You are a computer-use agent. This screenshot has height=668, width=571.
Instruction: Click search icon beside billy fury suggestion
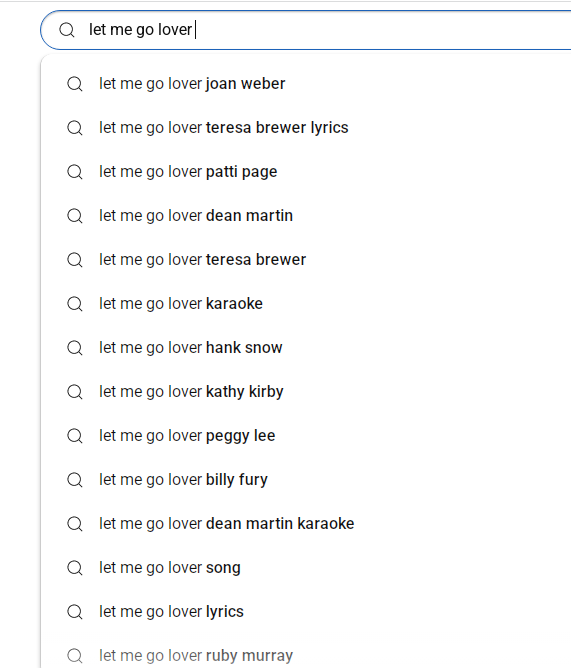point(75,480)
